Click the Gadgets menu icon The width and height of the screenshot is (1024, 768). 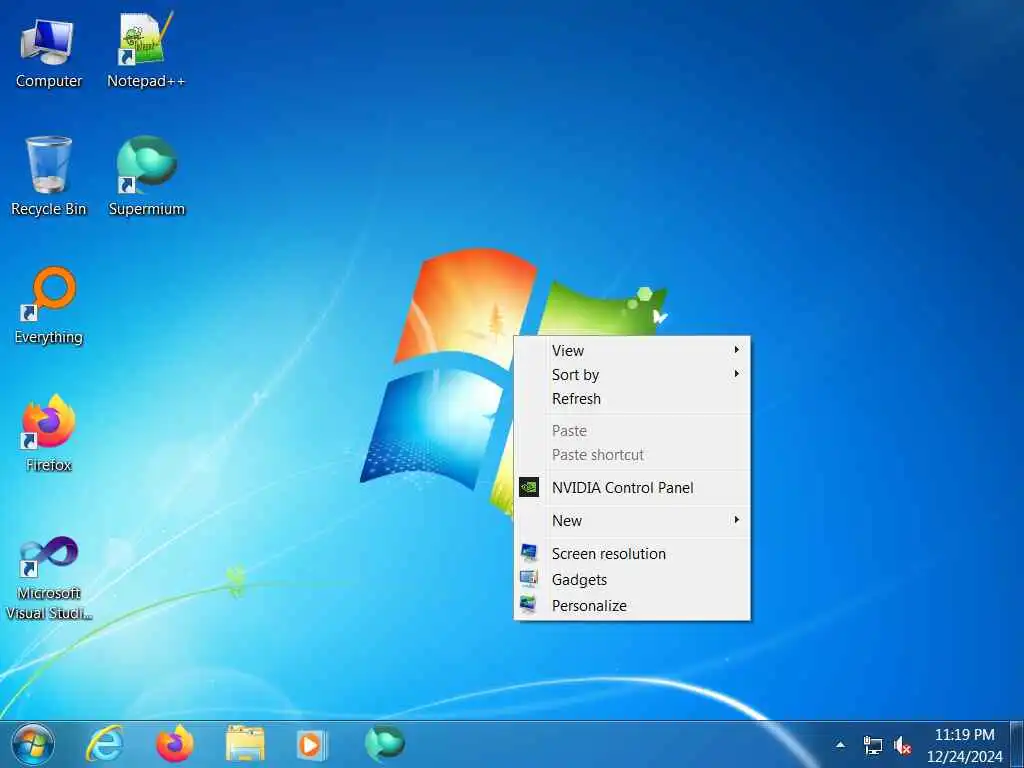click(x=529, y=579)
